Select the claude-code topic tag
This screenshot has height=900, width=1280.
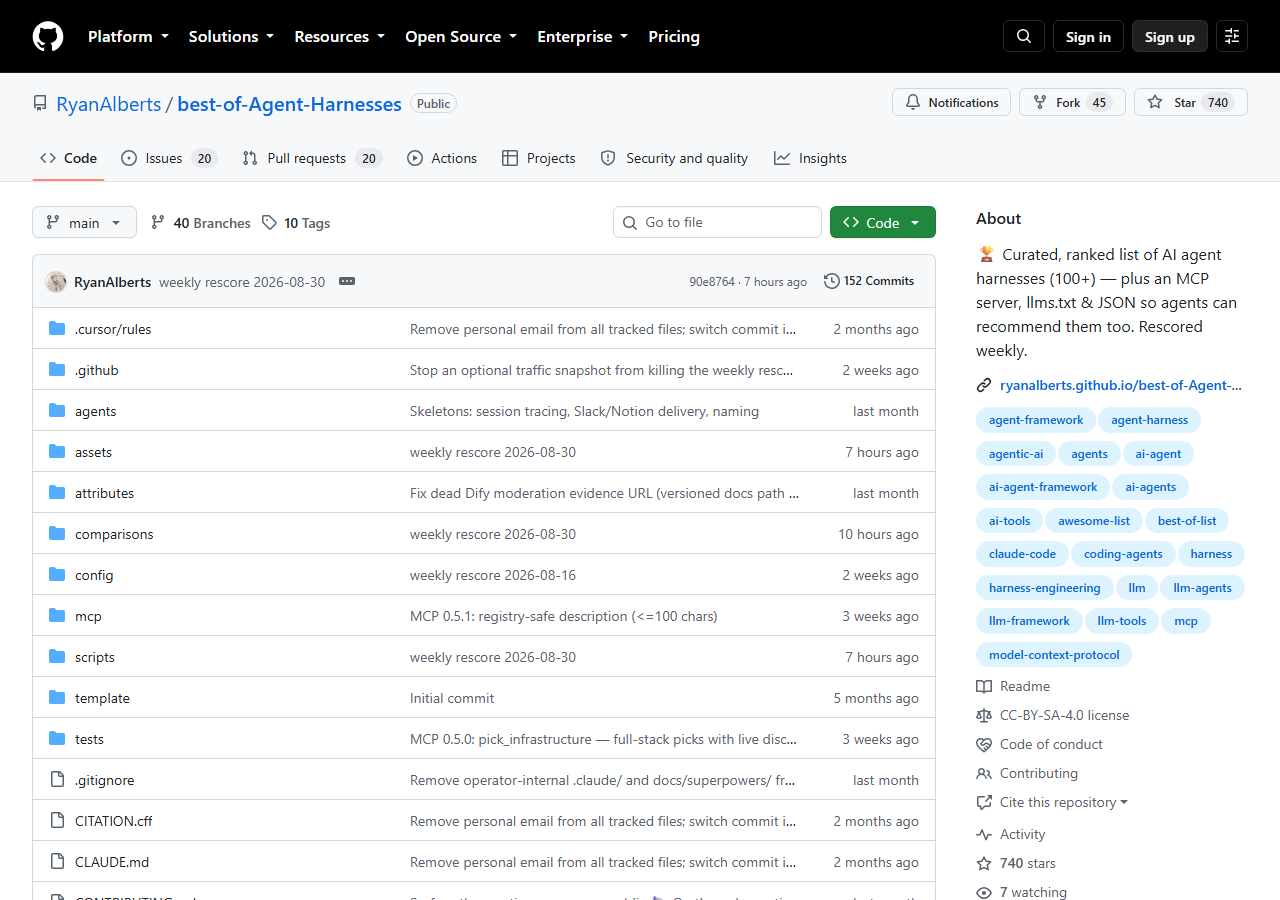pyautogui.click(x=1022, y=554)
